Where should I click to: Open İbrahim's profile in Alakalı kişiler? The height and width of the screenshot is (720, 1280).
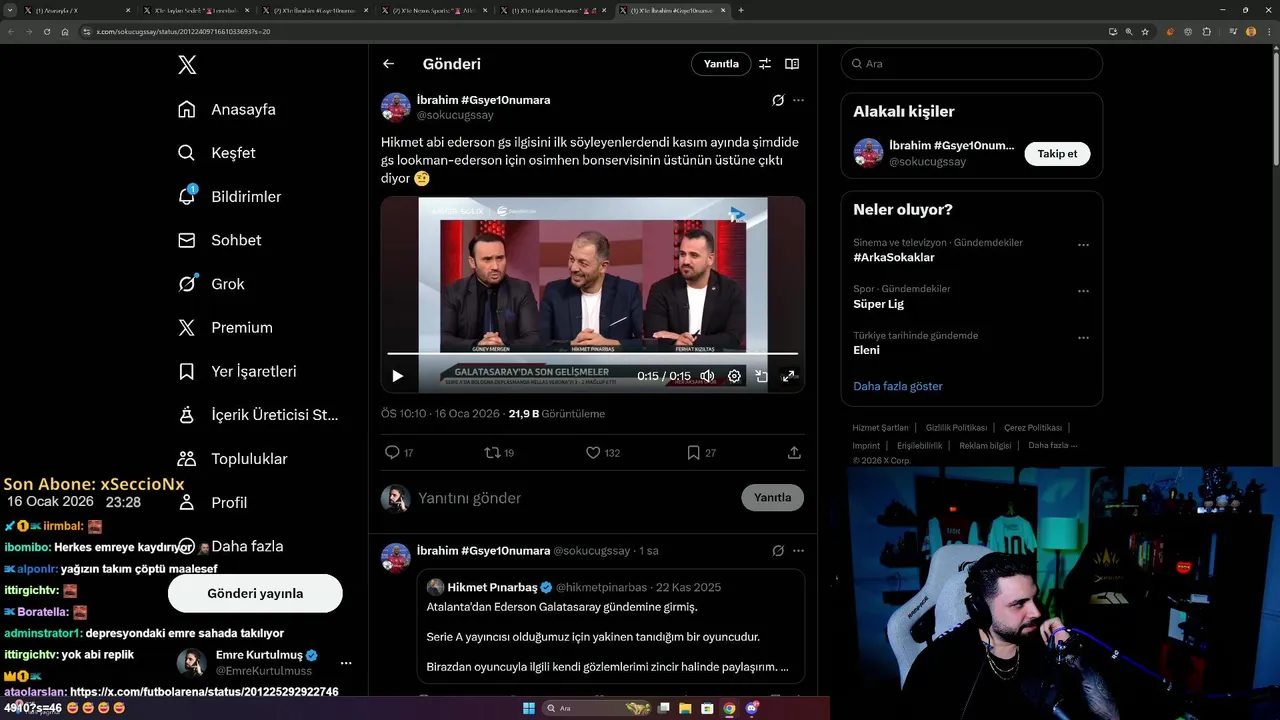tap(952, 146)
